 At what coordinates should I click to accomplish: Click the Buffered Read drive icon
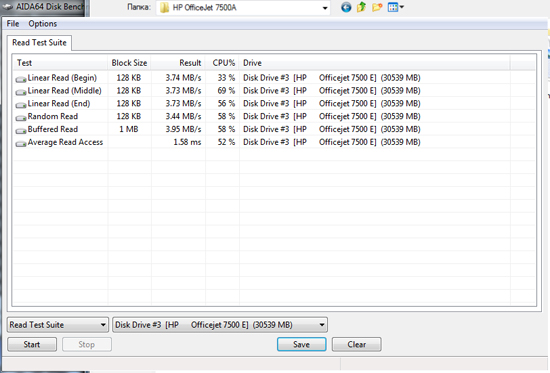point(21,131)
